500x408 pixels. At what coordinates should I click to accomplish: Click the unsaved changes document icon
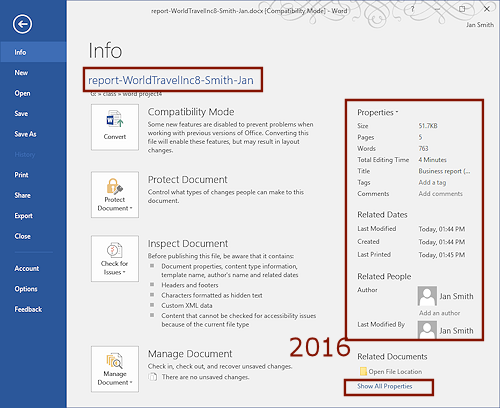(153, 377)
